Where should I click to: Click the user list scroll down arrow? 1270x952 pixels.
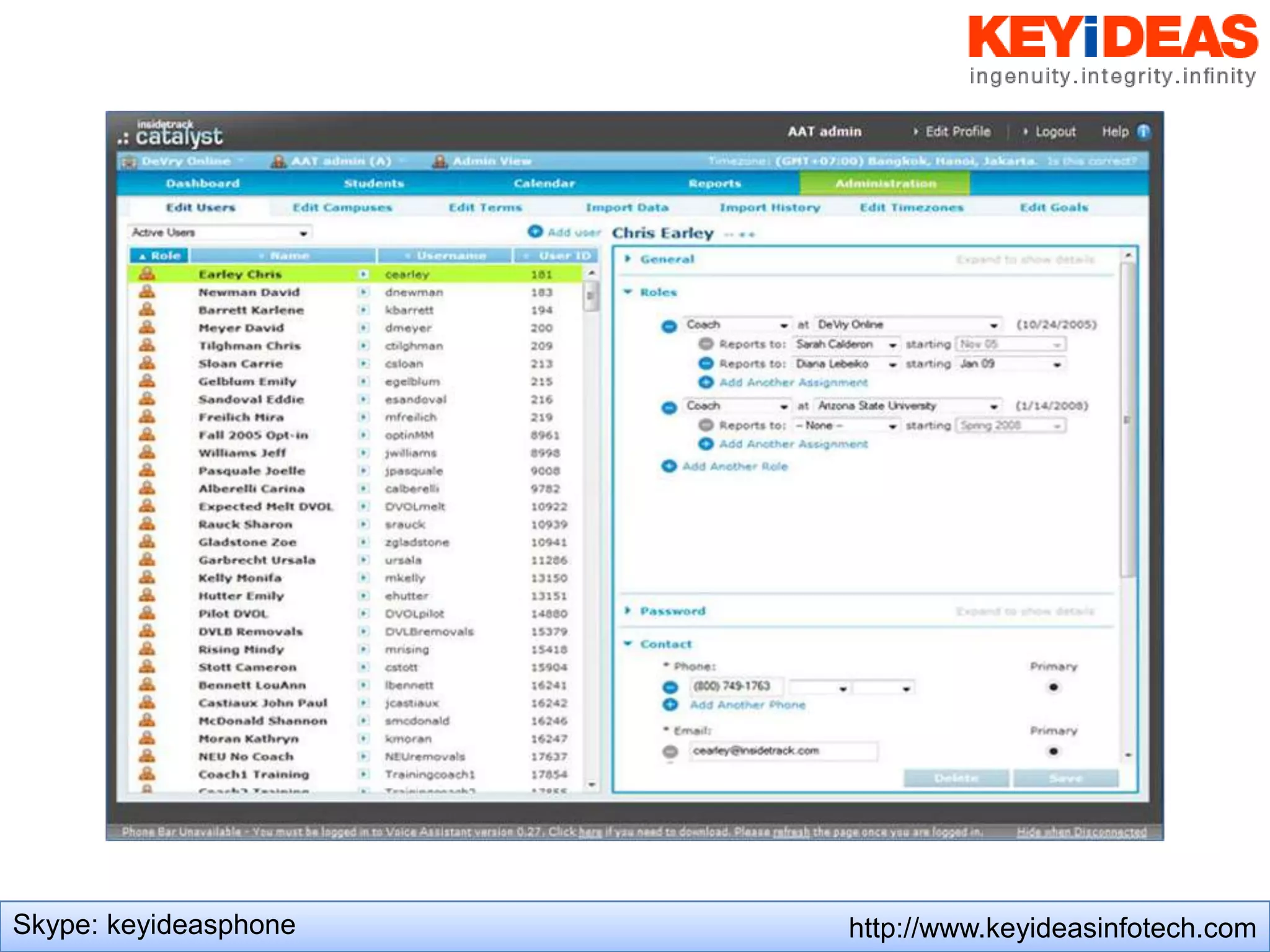pos(592,785)
